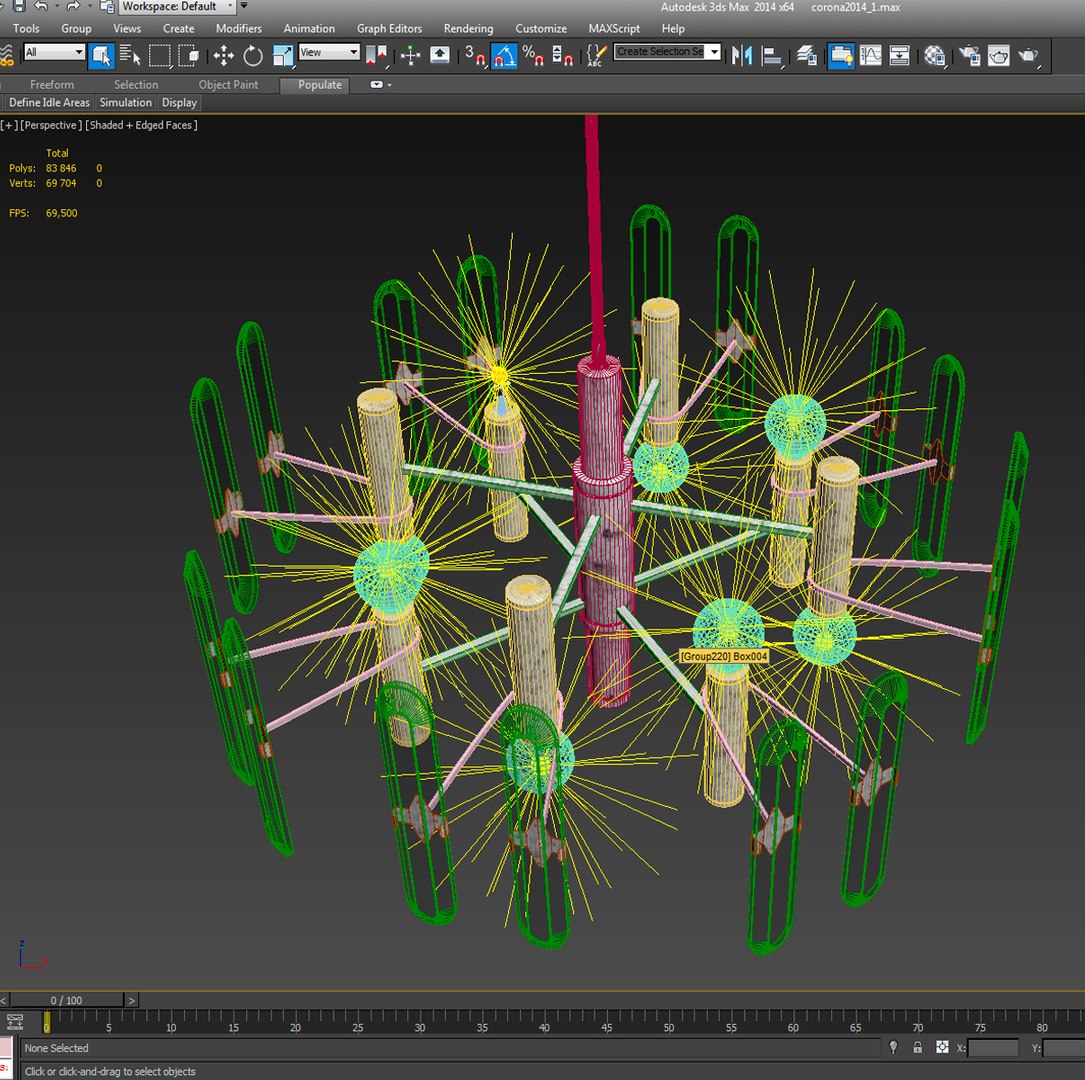The height and width of the screenshot is (1080, 1085).
Task: Step time slider to next frame arrow
Action: [x=131, y=1000]
